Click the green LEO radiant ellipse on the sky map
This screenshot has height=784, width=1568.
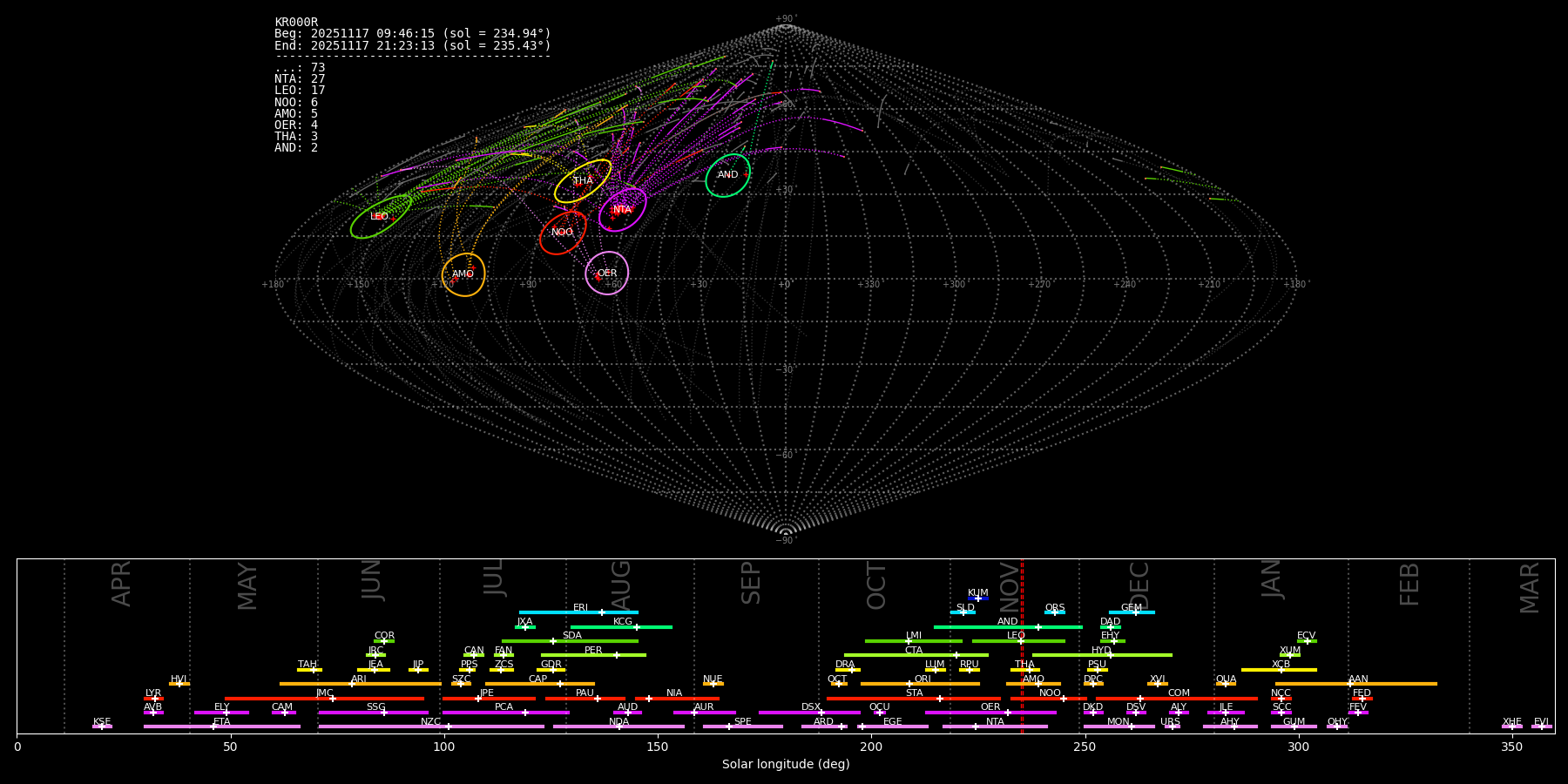pyautogui.click(x=381, y=216)
